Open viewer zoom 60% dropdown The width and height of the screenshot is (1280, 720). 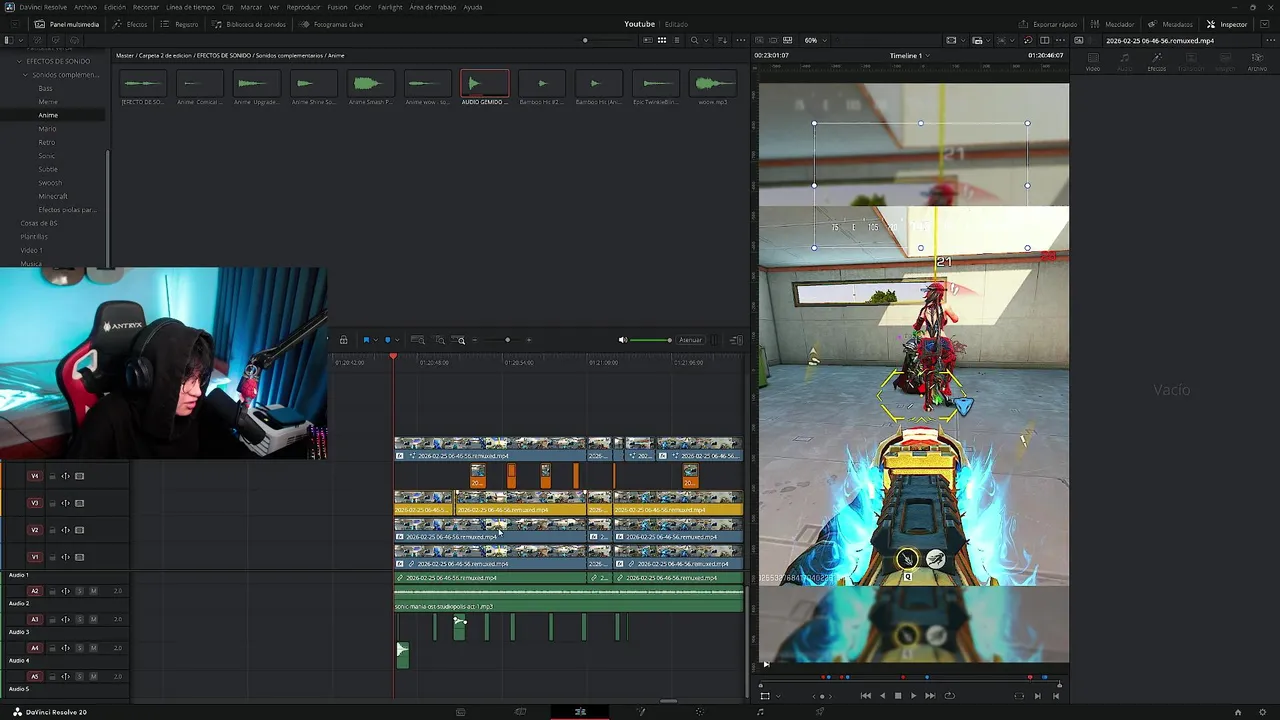[815, 40]
